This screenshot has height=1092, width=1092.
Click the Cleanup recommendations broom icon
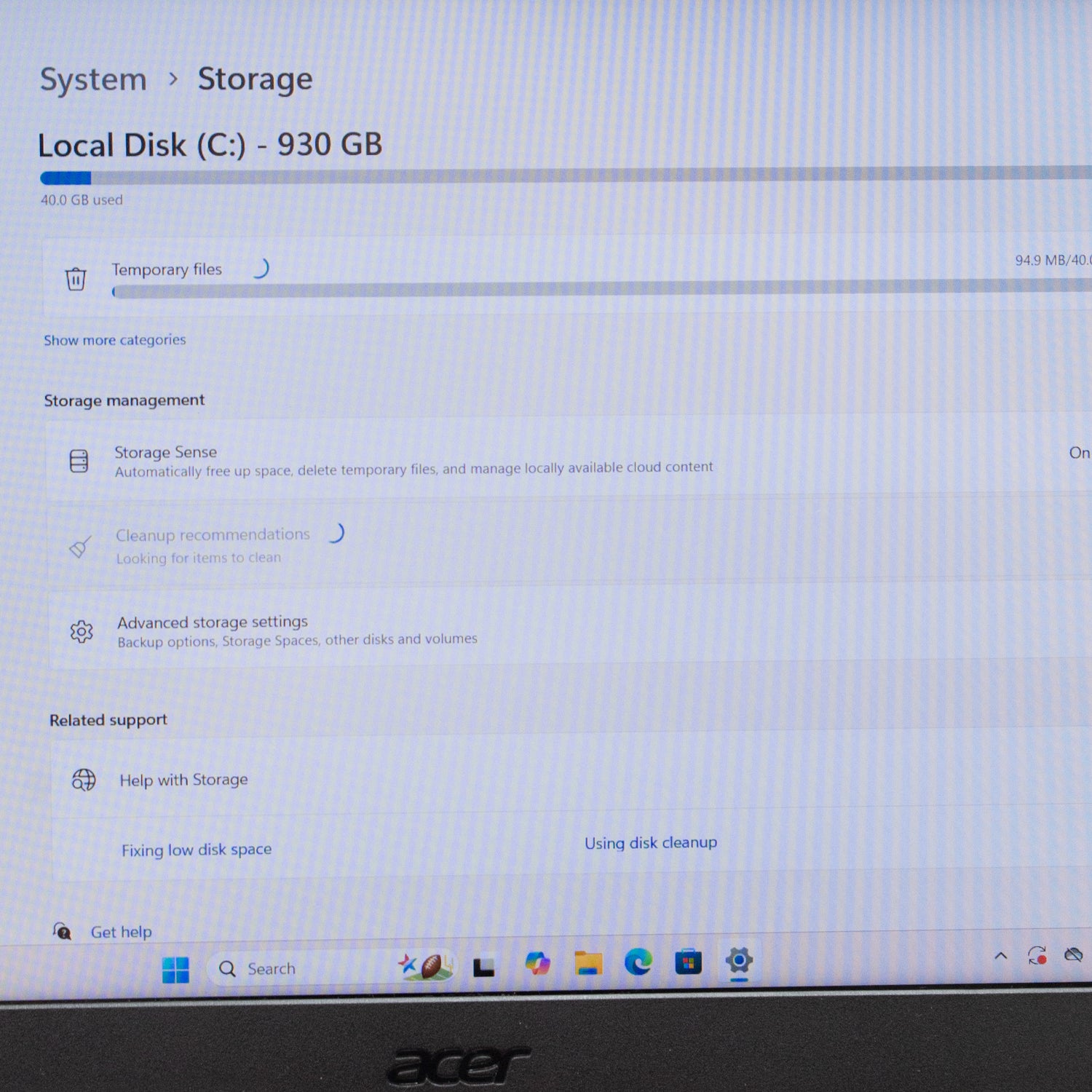pyautogui.click(x=80, y=546)
